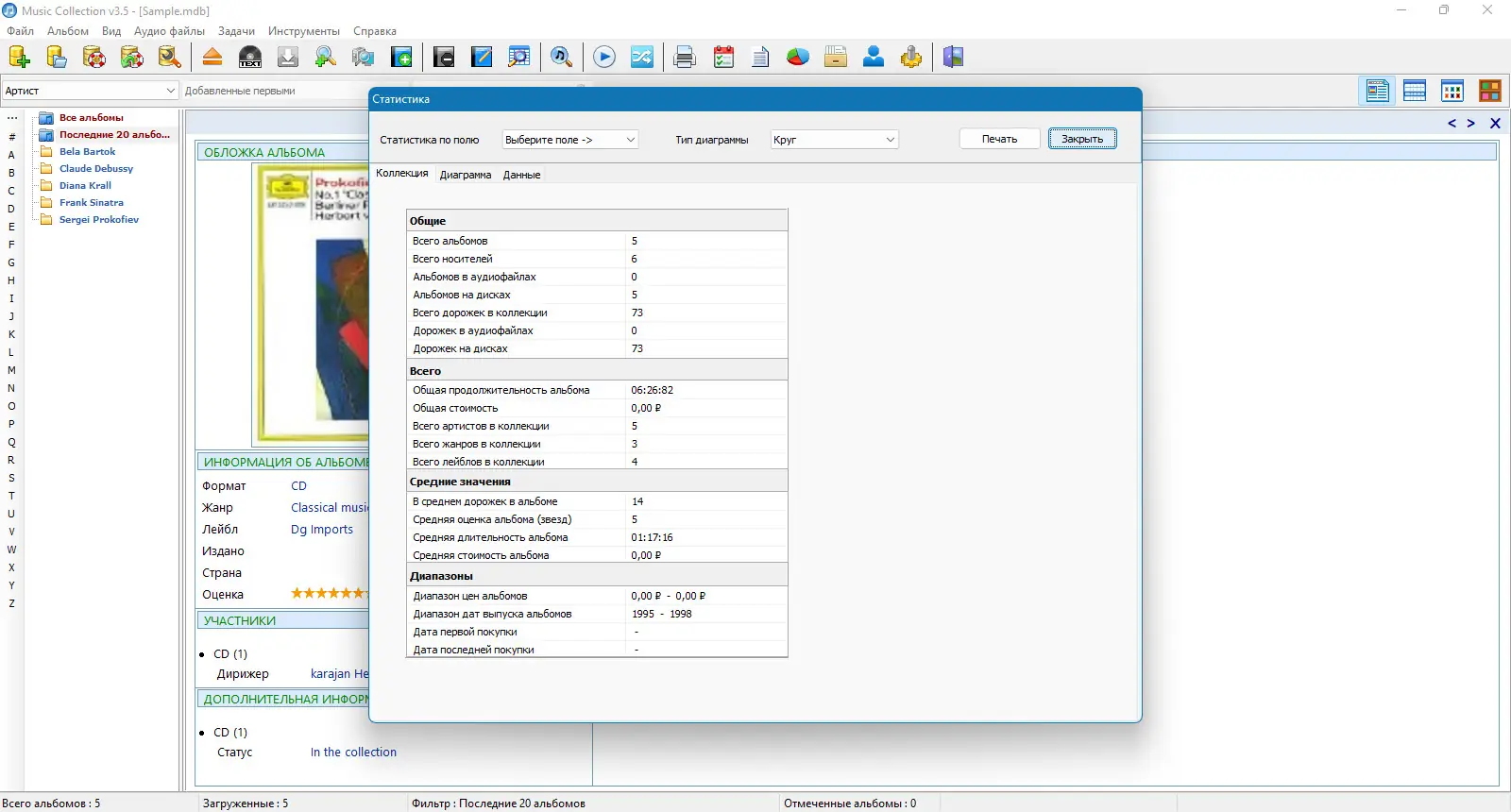Open the Аудио файлы menu
This screenshot has height=812, width=1511.
point(169,31)
